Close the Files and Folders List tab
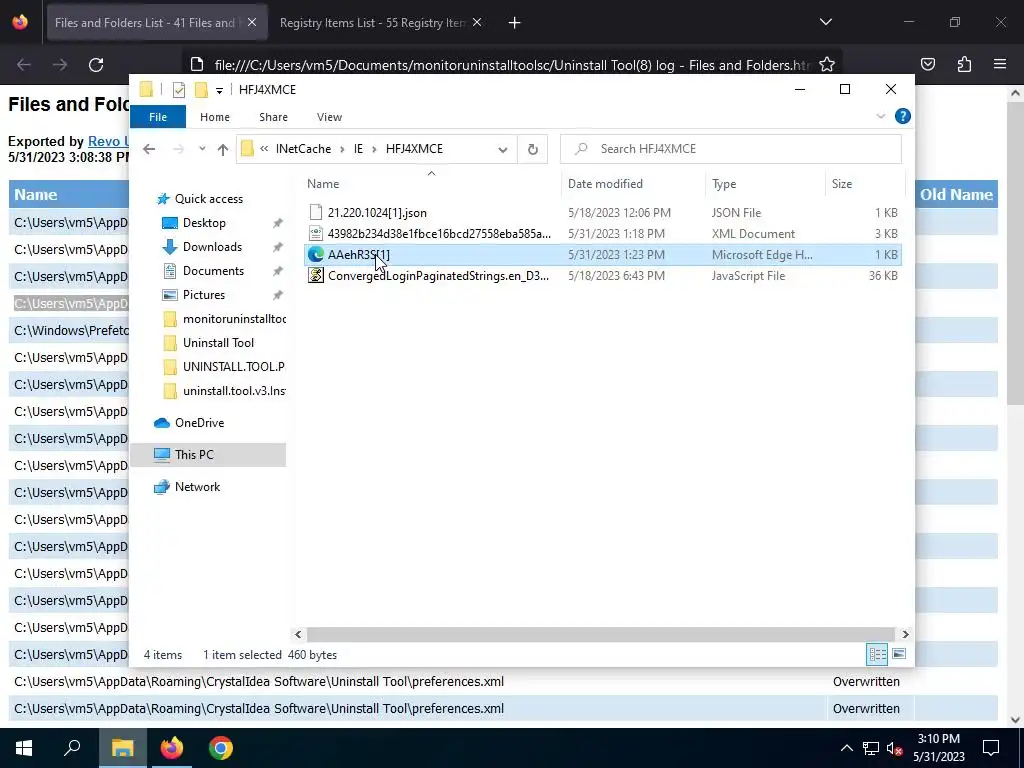 pos(252,23)
